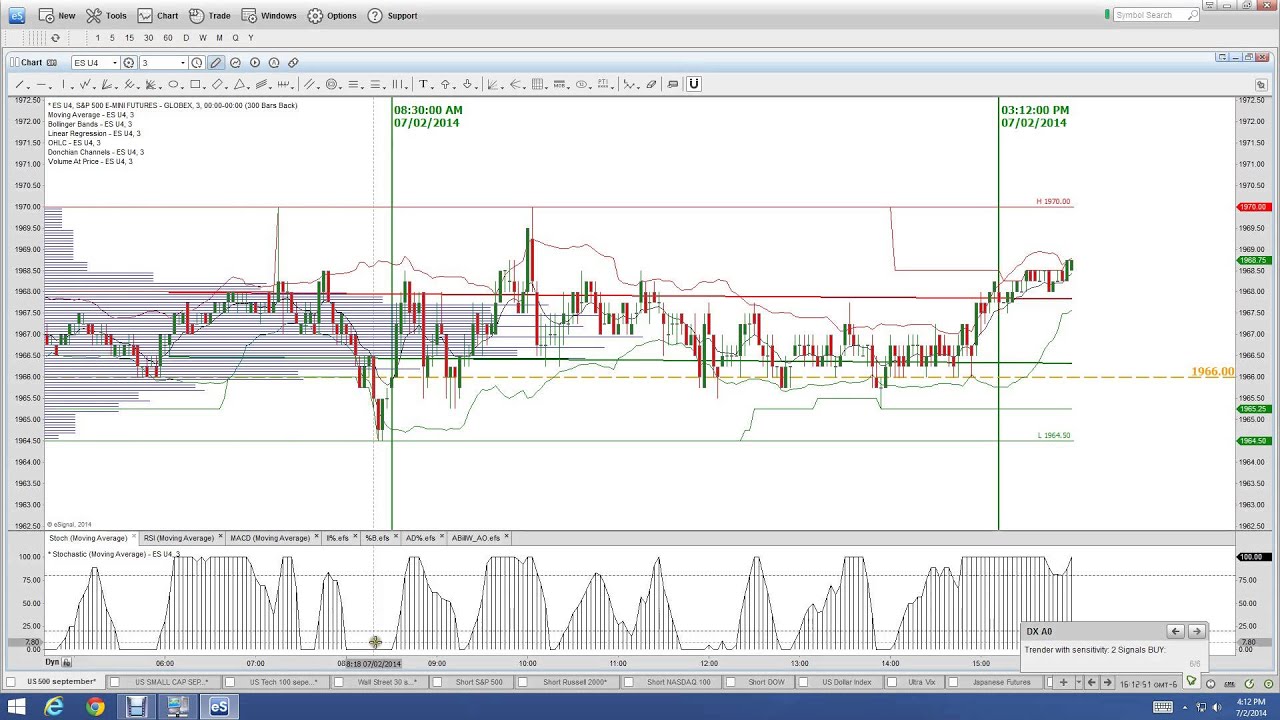Viewport: 1280px width, 720px height.
Task: Set interval to 60 minutes
Action: (168, 38)
